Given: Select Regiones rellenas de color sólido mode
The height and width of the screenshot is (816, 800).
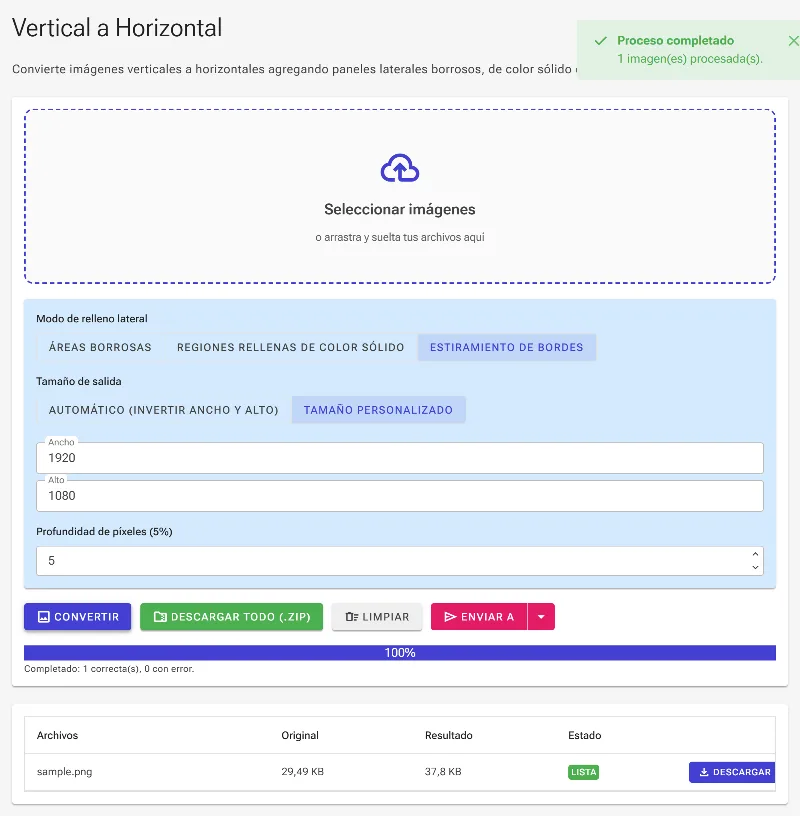Looking at the screenshot, I should (290, 347).
